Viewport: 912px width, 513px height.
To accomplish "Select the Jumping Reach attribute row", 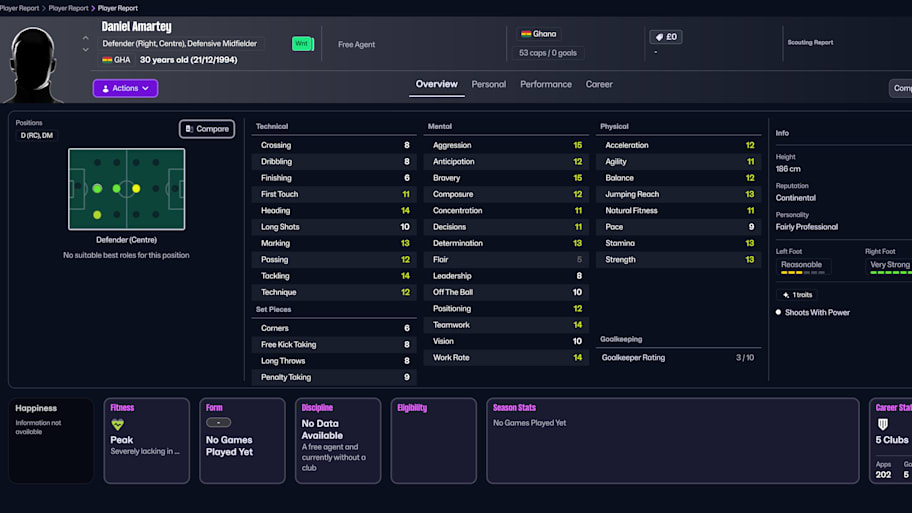I will 679,194.
